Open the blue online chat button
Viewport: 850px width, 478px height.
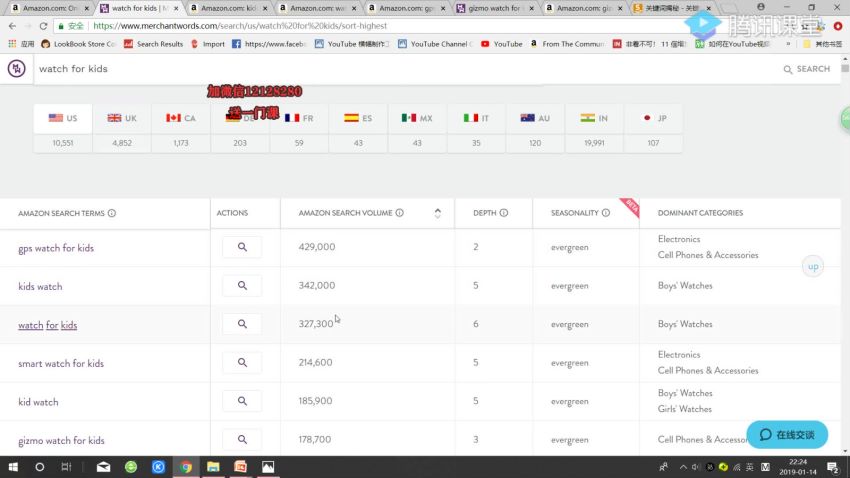(x=787, y=435)
